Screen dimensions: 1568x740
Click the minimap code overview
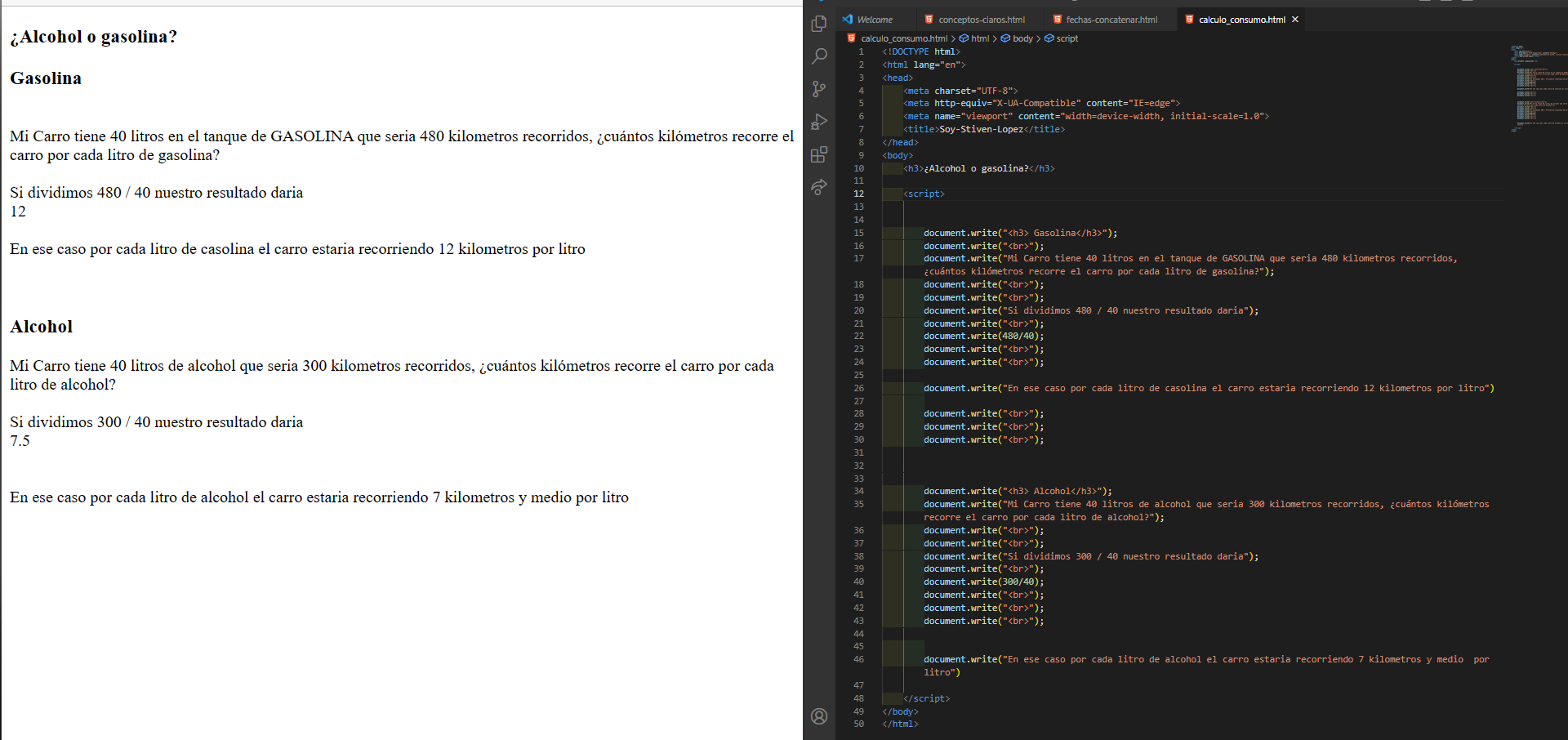click(1538, 88)
